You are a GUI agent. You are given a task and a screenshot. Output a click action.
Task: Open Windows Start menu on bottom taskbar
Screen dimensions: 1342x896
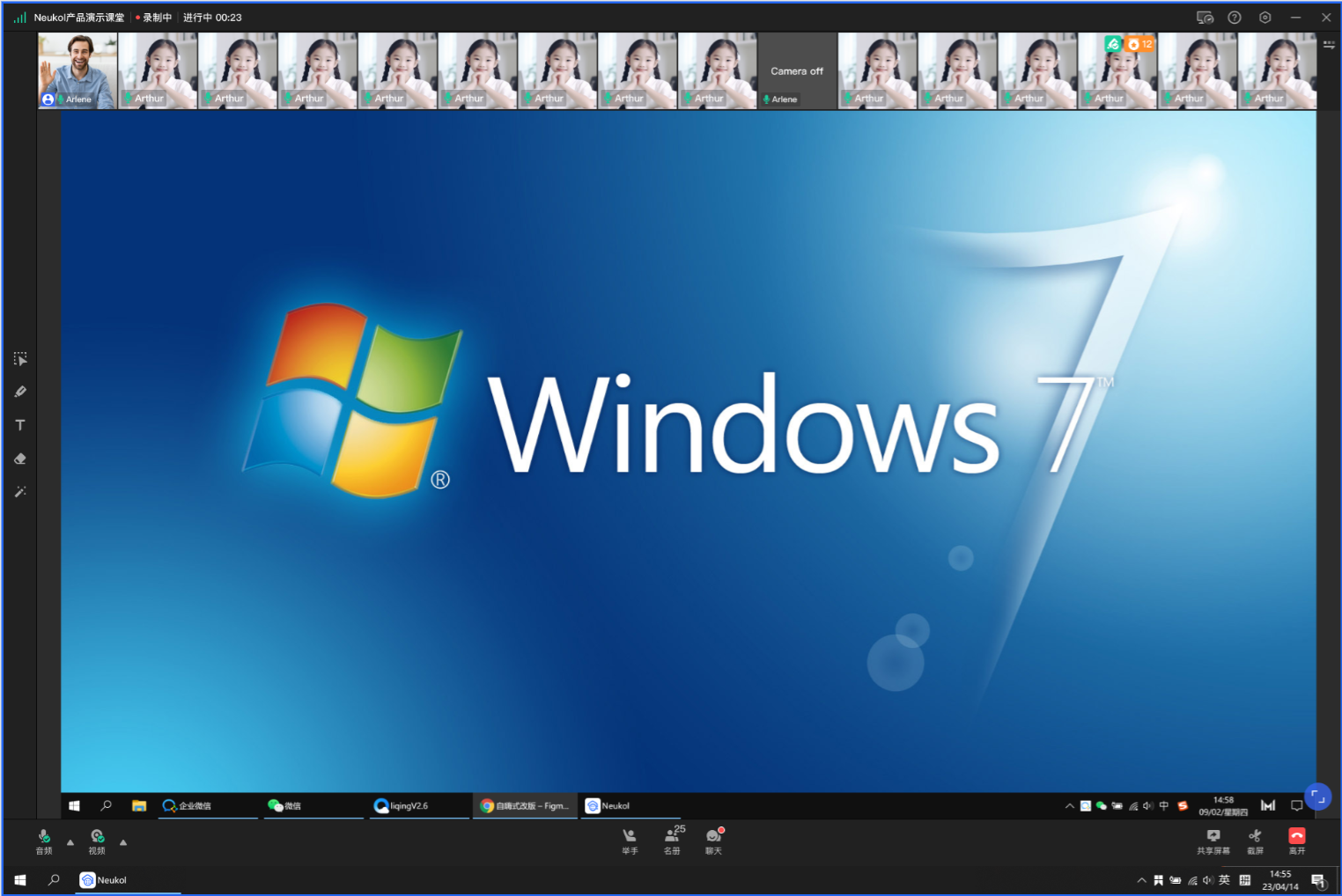[x=20, y=879]
